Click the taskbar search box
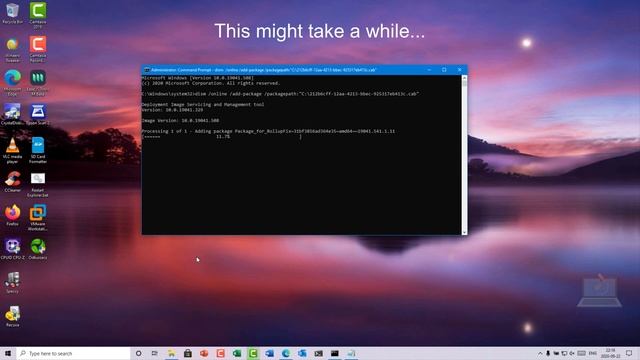This screenshot has height=360, width=640. (x=73, y=353)
